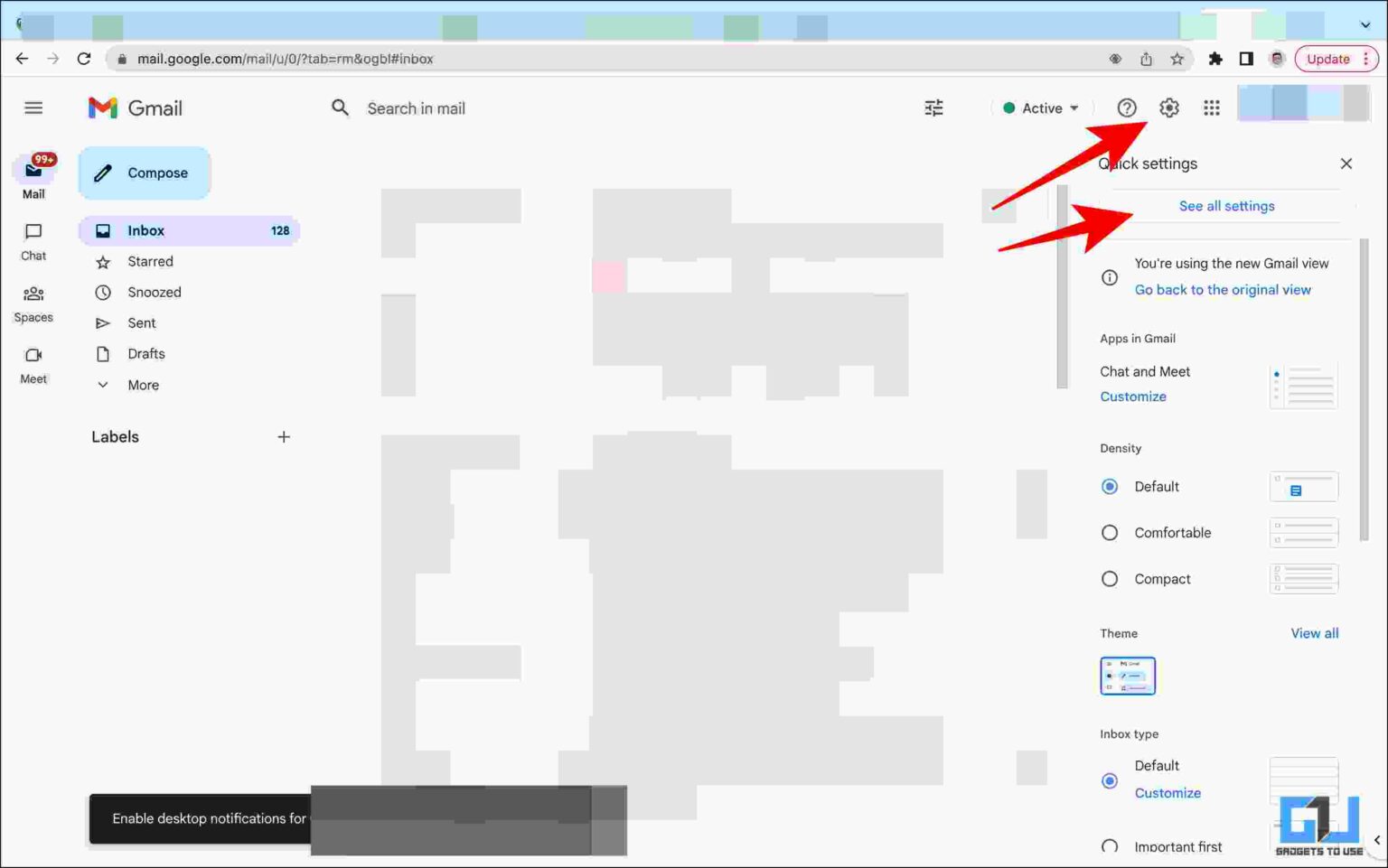Go forward in browser

[x=52, y=59]
